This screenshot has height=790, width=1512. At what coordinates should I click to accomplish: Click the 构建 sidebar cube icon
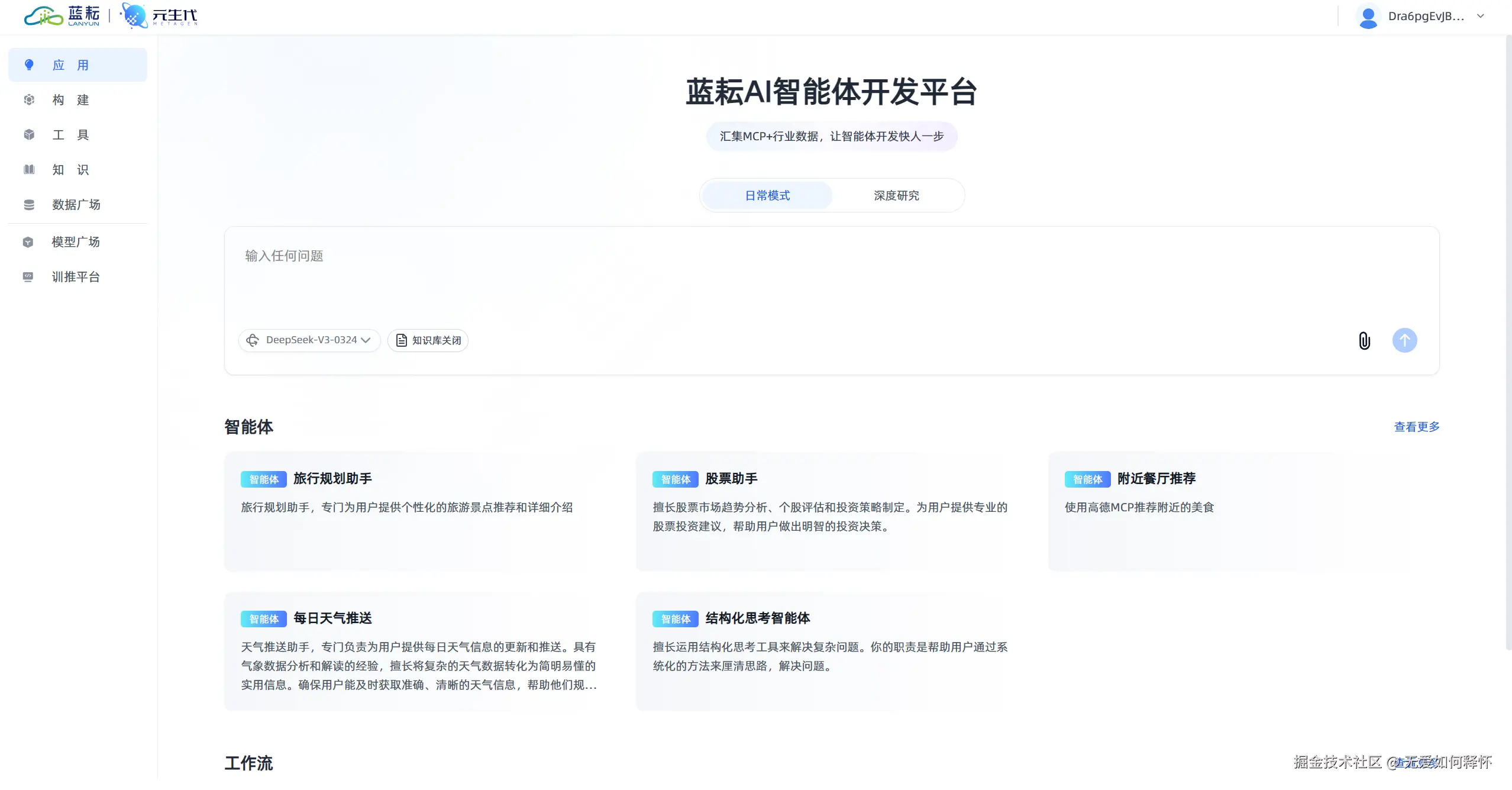(x=29, y=100)
